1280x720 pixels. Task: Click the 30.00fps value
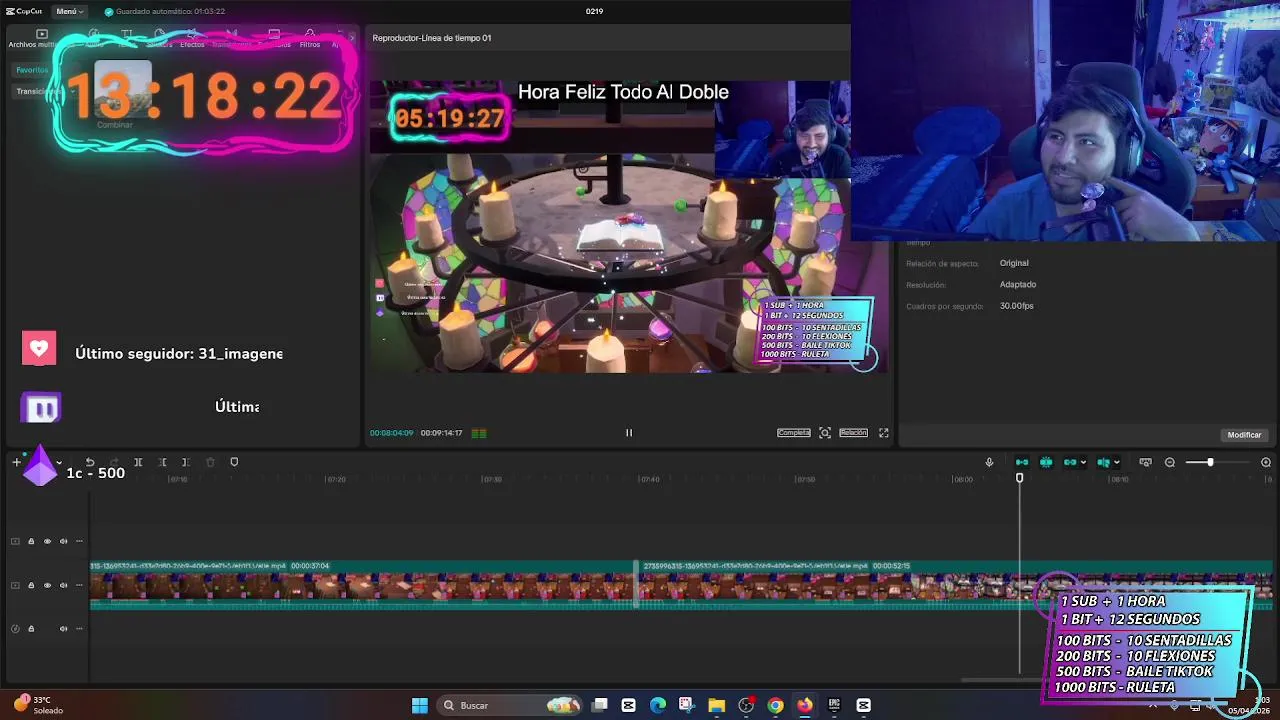[1017, 306]
